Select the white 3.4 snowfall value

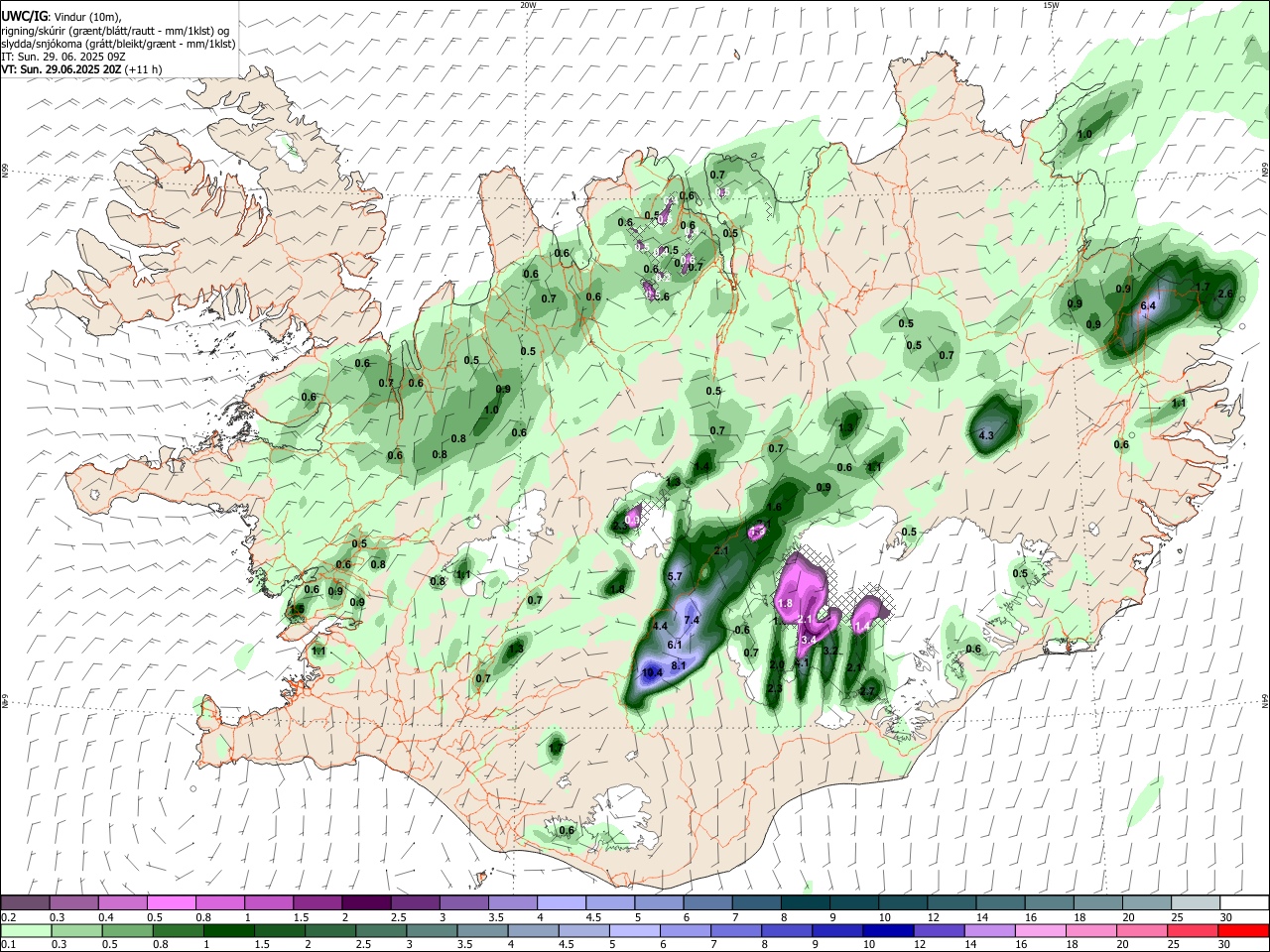click(809, 641)
